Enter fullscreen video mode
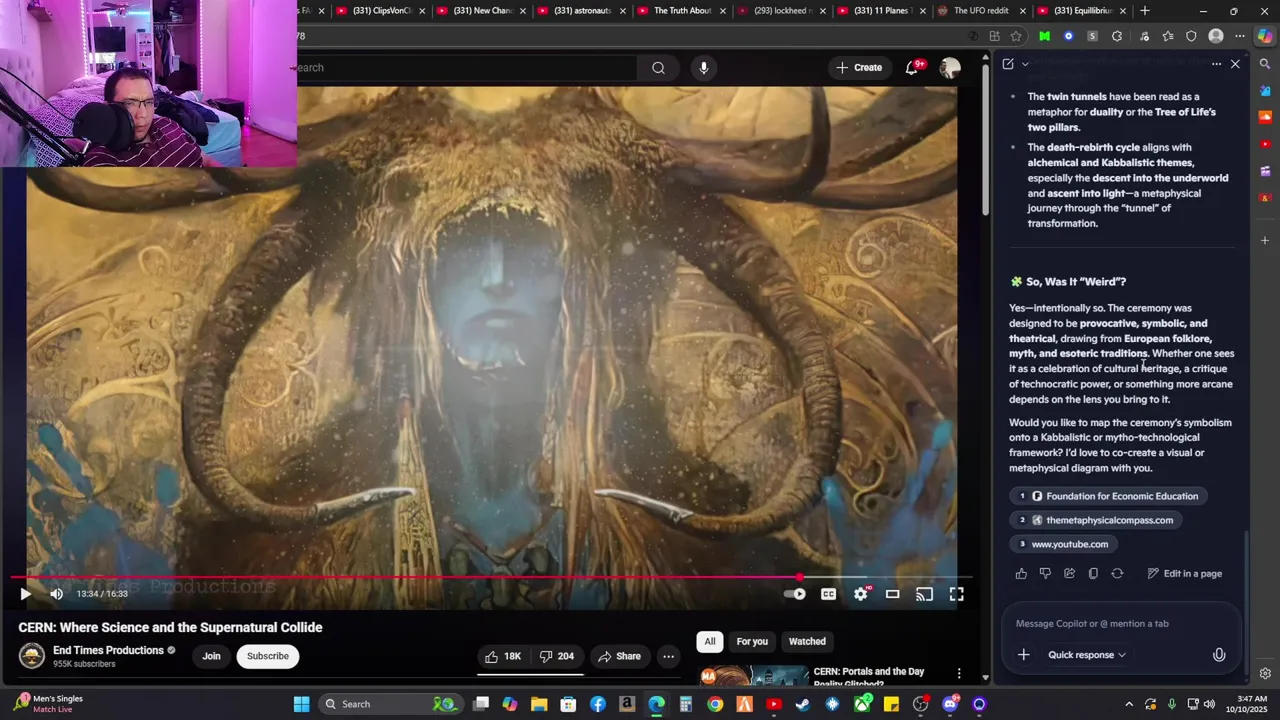The image size is (1280, 720). click(x=956, y=594)
